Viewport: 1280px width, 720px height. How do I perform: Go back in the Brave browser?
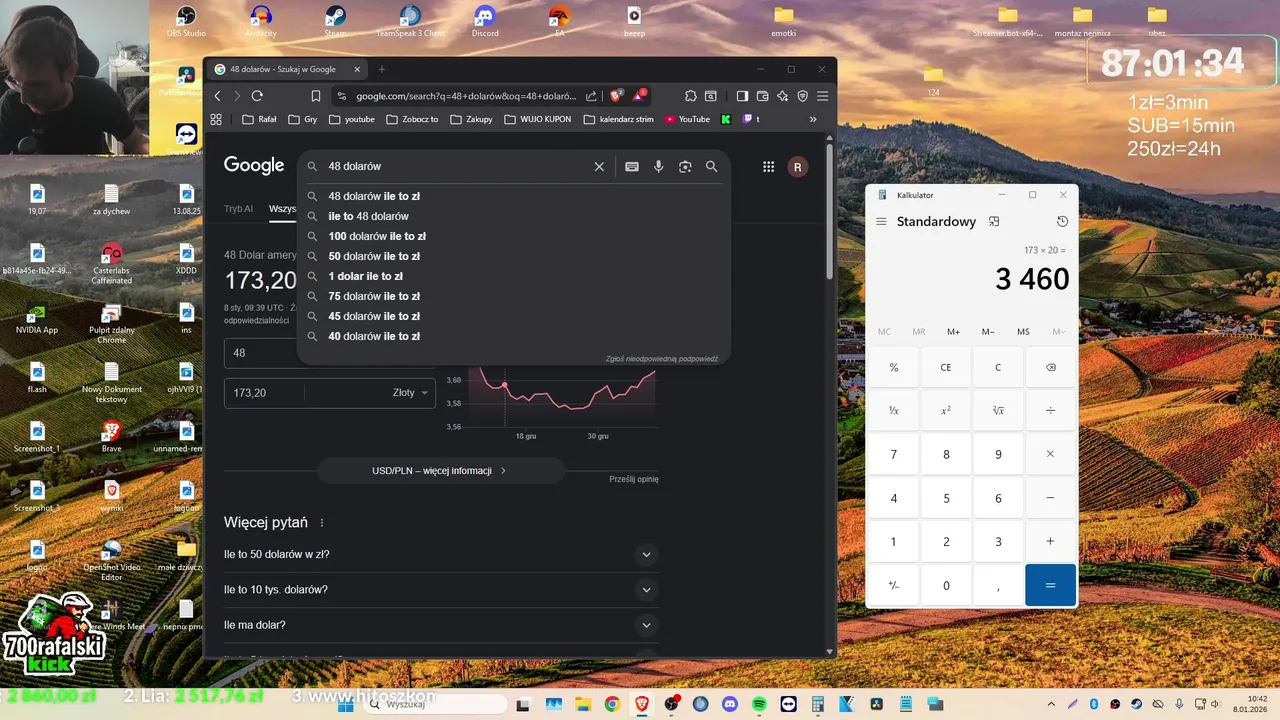218,96
